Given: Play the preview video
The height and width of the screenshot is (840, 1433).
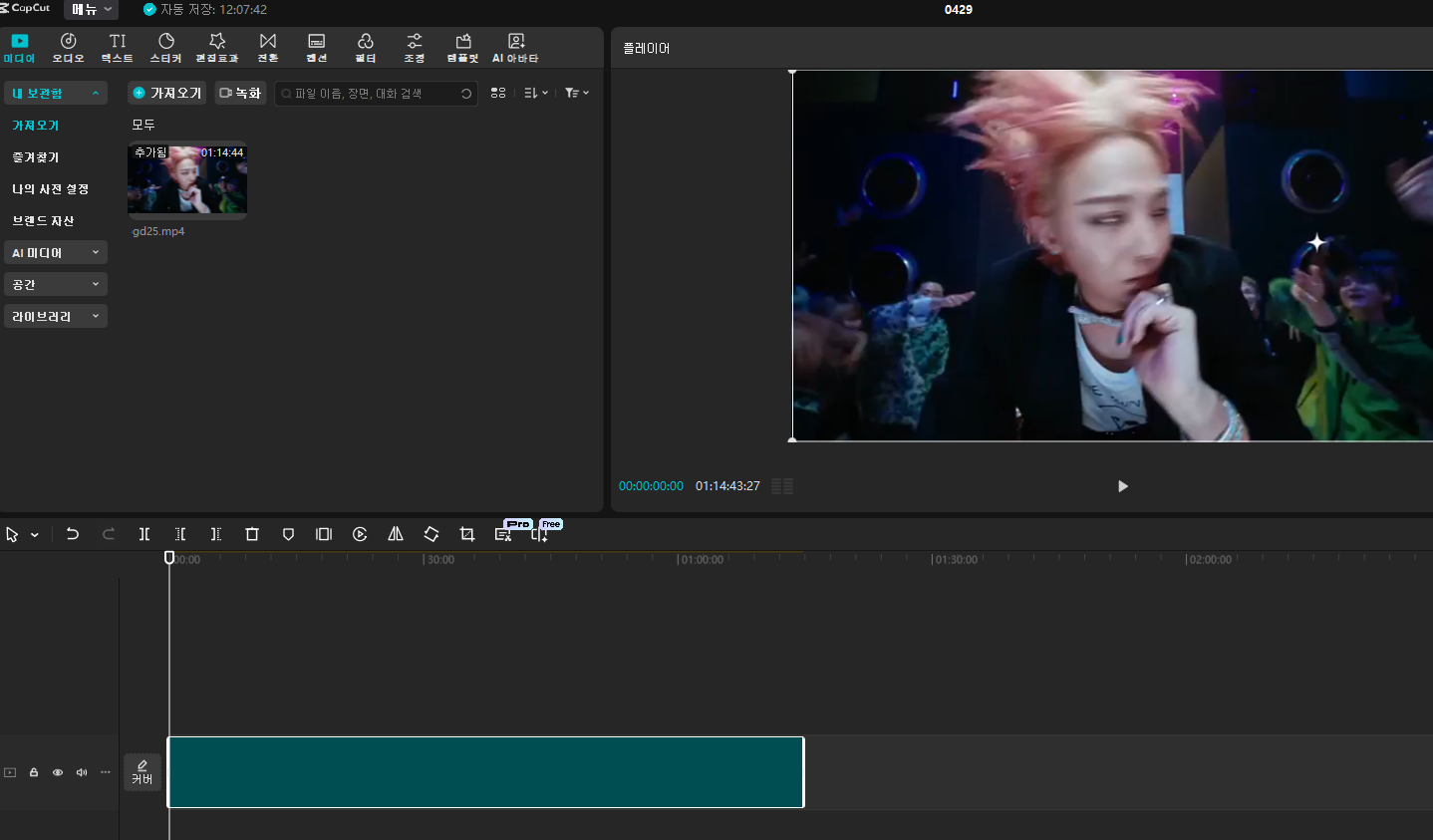Looking at the screenshot, I should click(x=1122, y=486).
